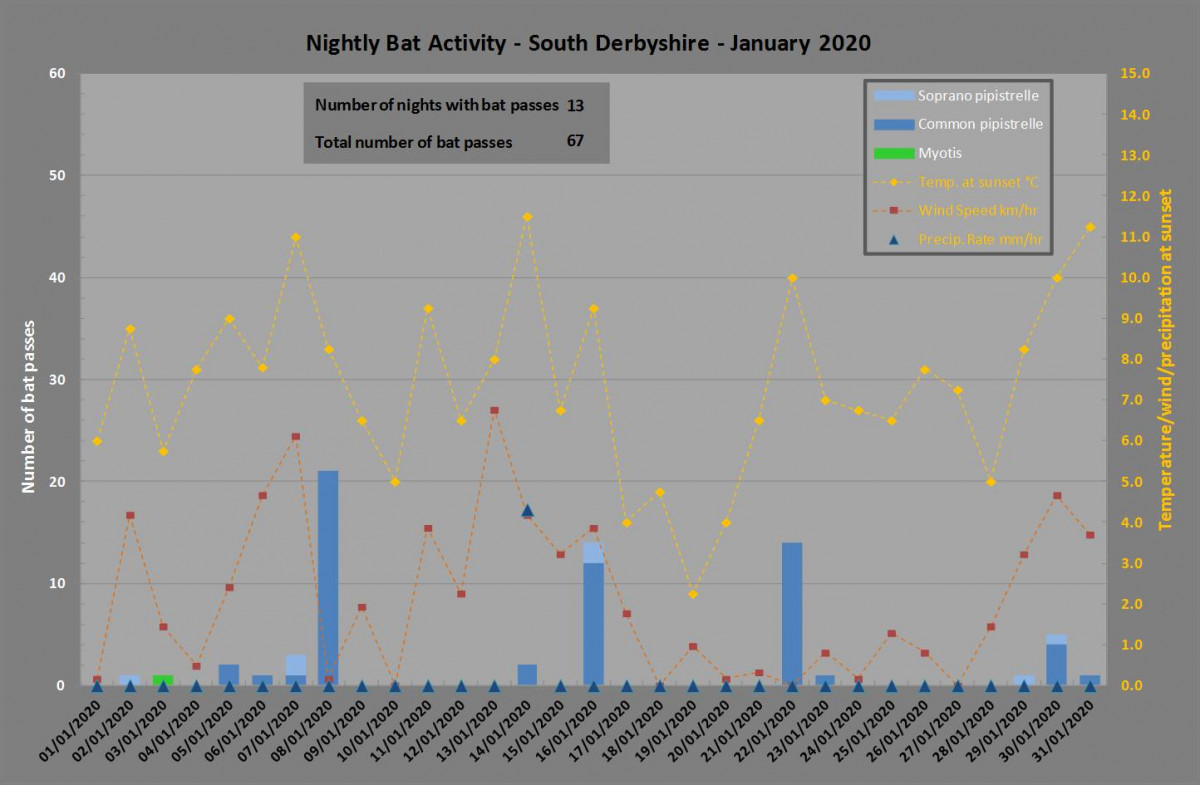Select the bar on 05/01/2020
This screenshot has width=1200, height=785.
pos(229,675)
